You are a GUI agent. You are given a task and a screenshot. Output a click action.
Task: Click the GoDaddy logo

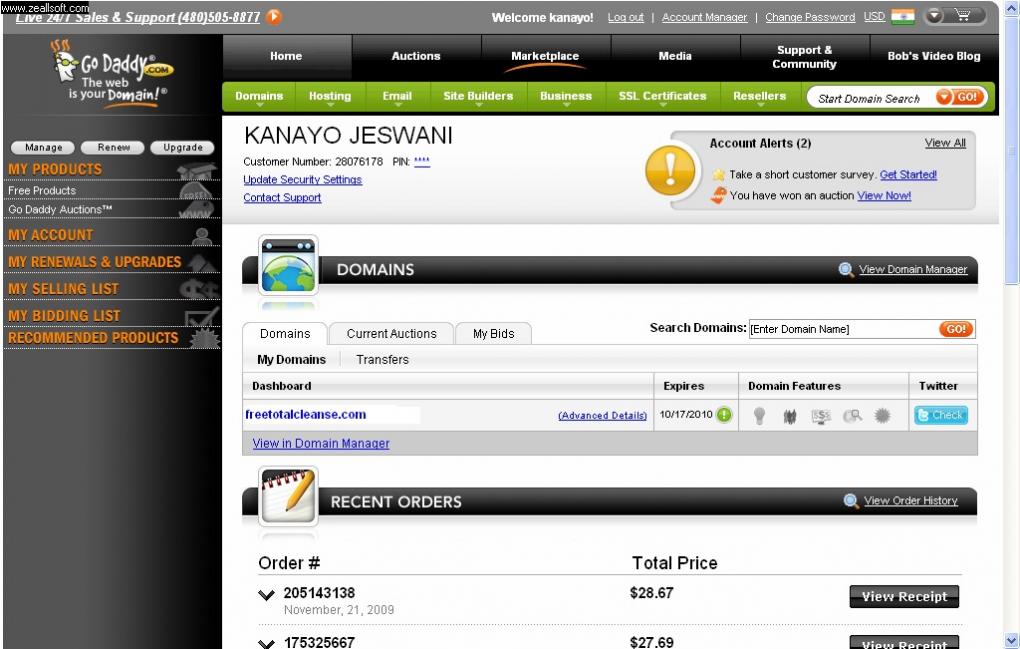pos(113,73)
